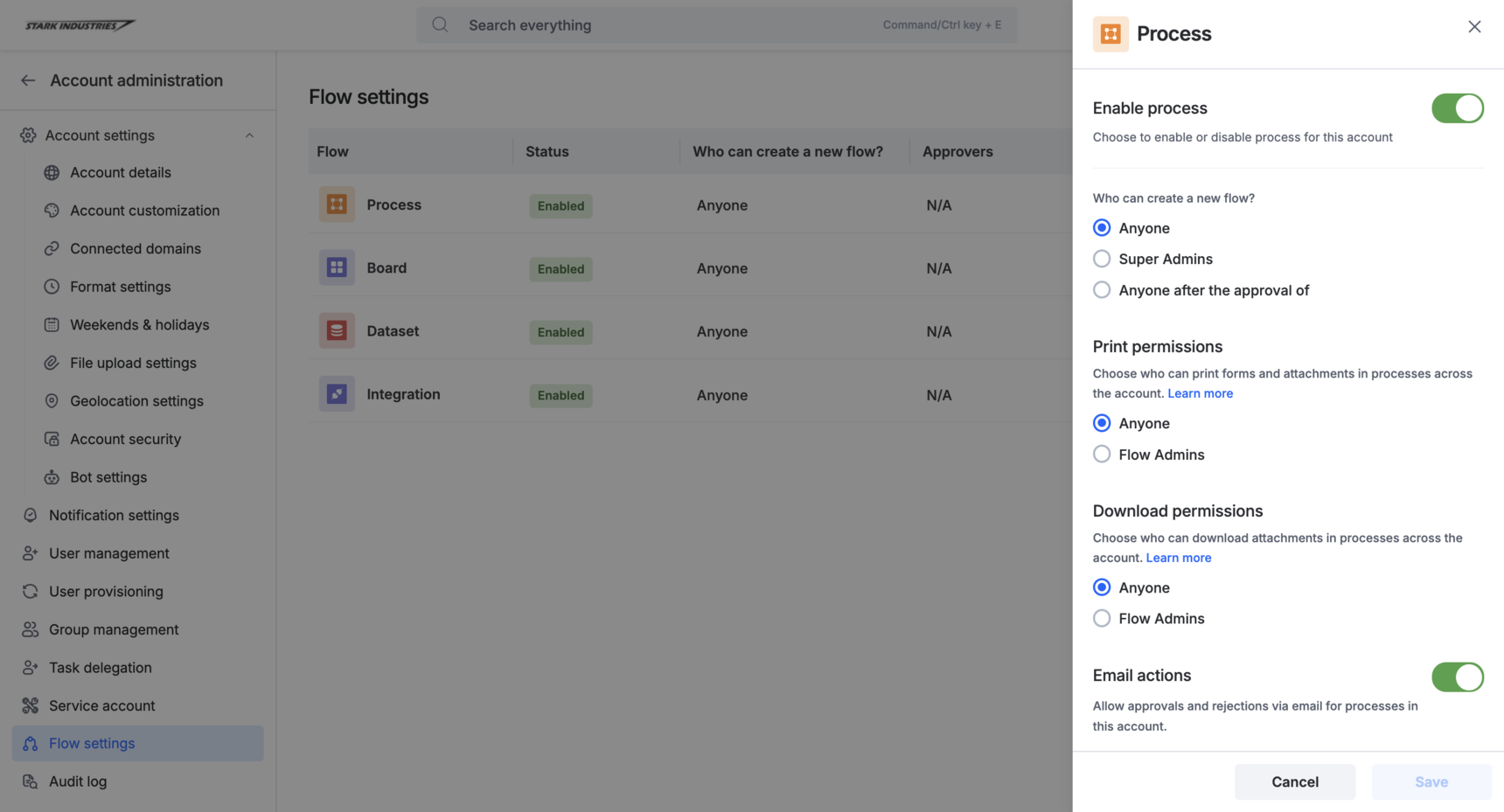Click the Account customization palette icon
Viewport: 1504px width, 812px height.
(52, 211)
